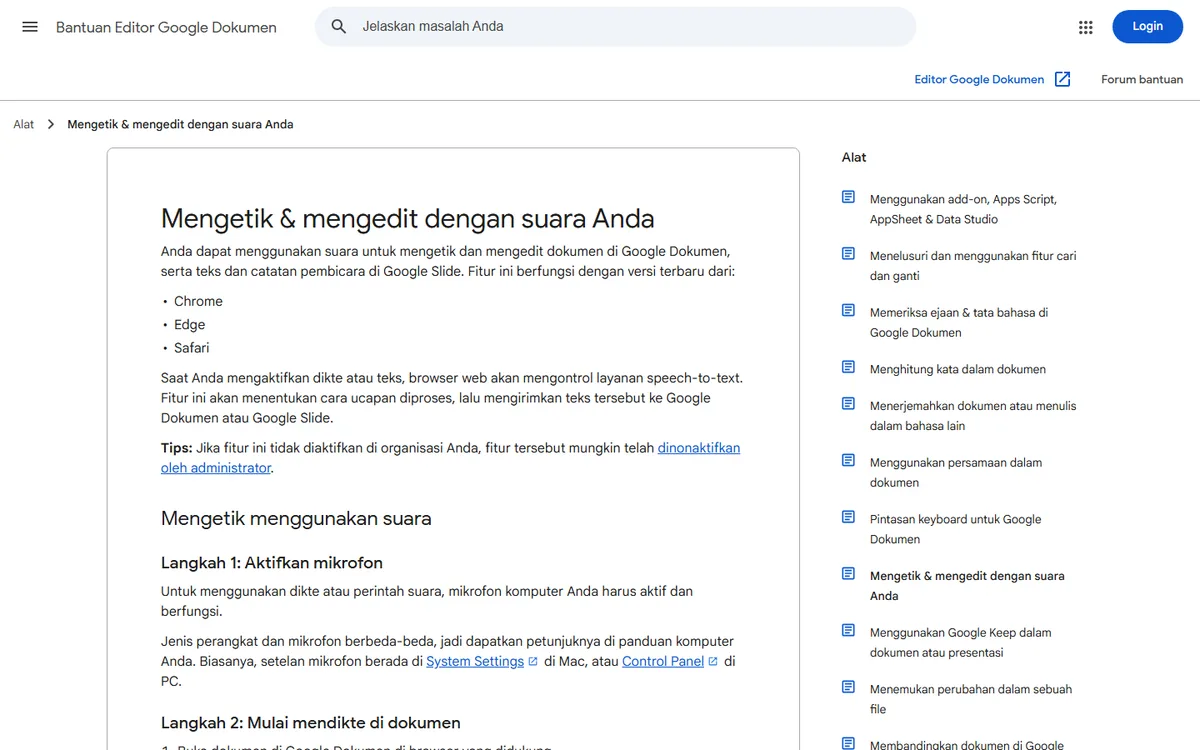Open Menggunakan persamaan dalam dokumen article
The width and height of the screenshot is (1200, 750).
pyautogui.click(x=956, y=472)
